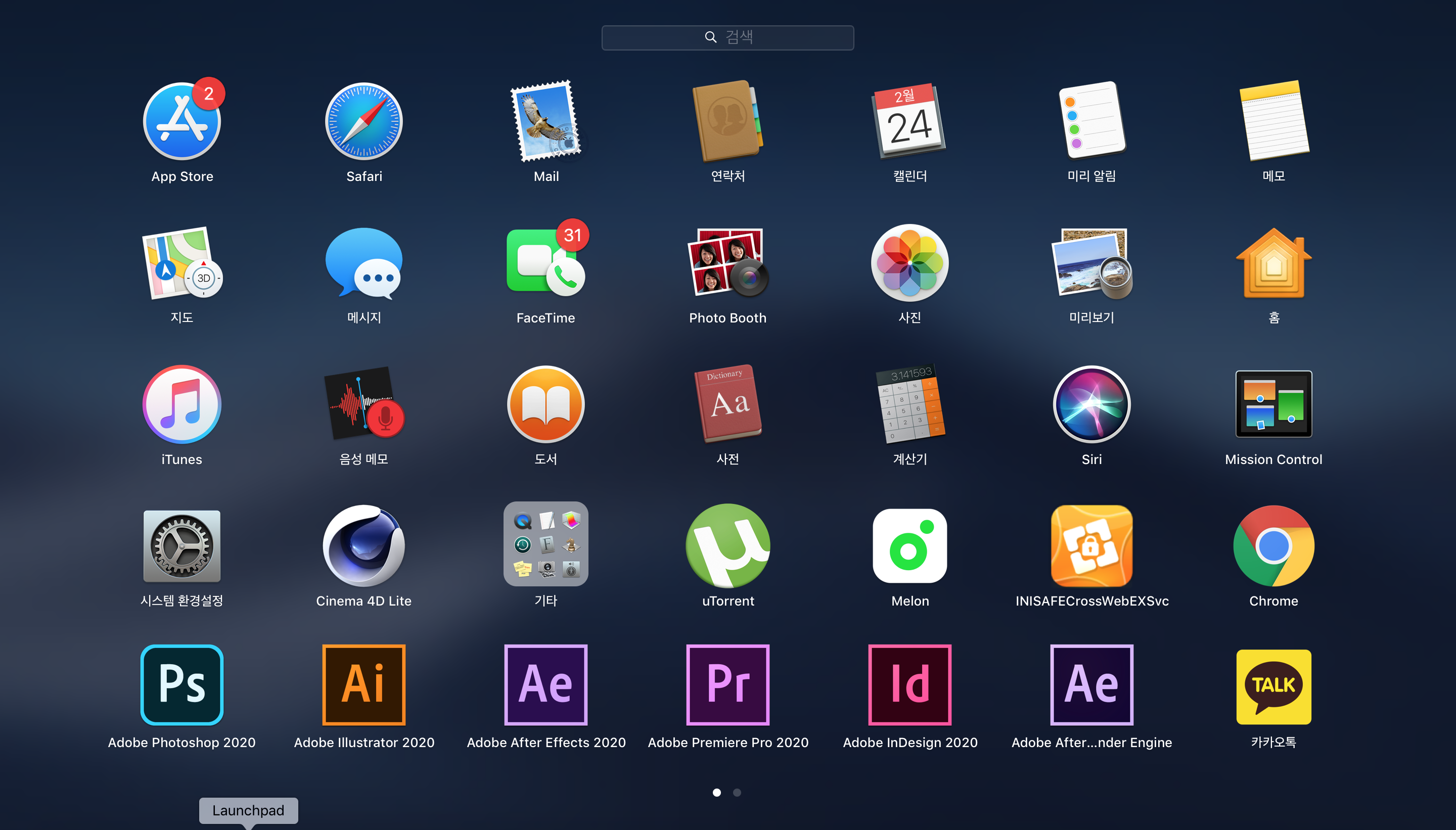The width and height of the screenshot is (1456, 830).
Task: Launch KakaoTalk from Launchpad
Action: click(1273, 686)
